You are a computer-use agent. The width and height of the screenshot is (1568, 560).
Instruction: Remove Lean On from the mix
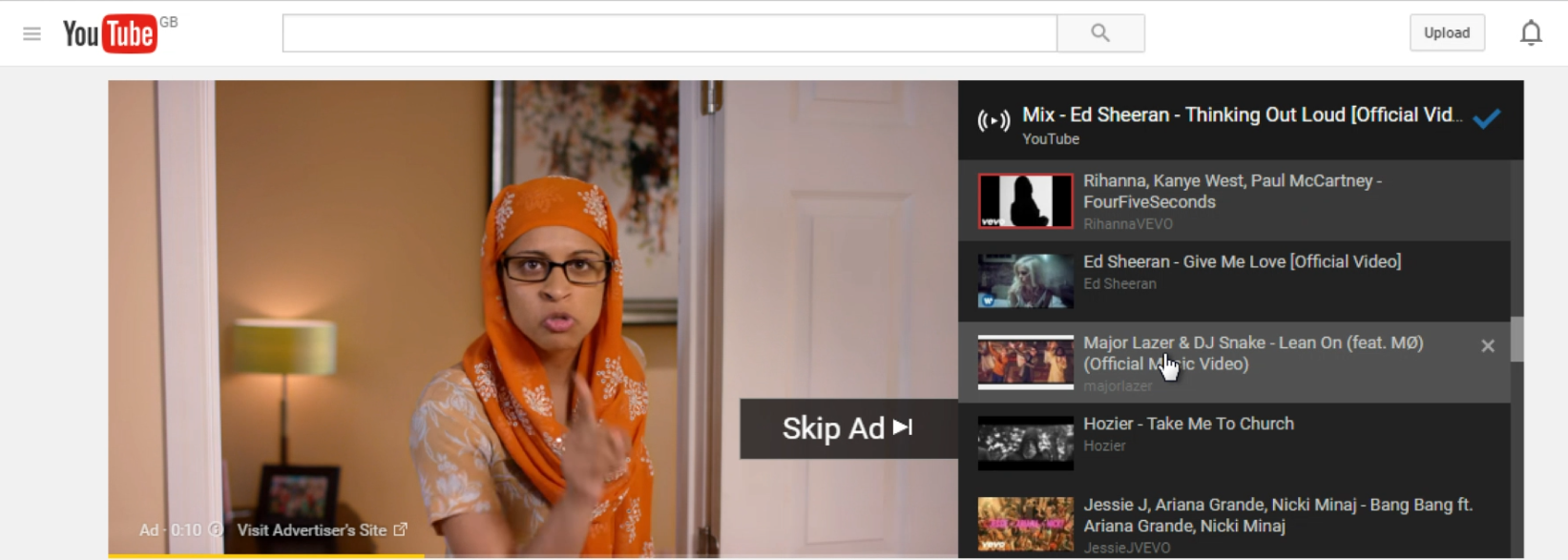[1488, 346]
